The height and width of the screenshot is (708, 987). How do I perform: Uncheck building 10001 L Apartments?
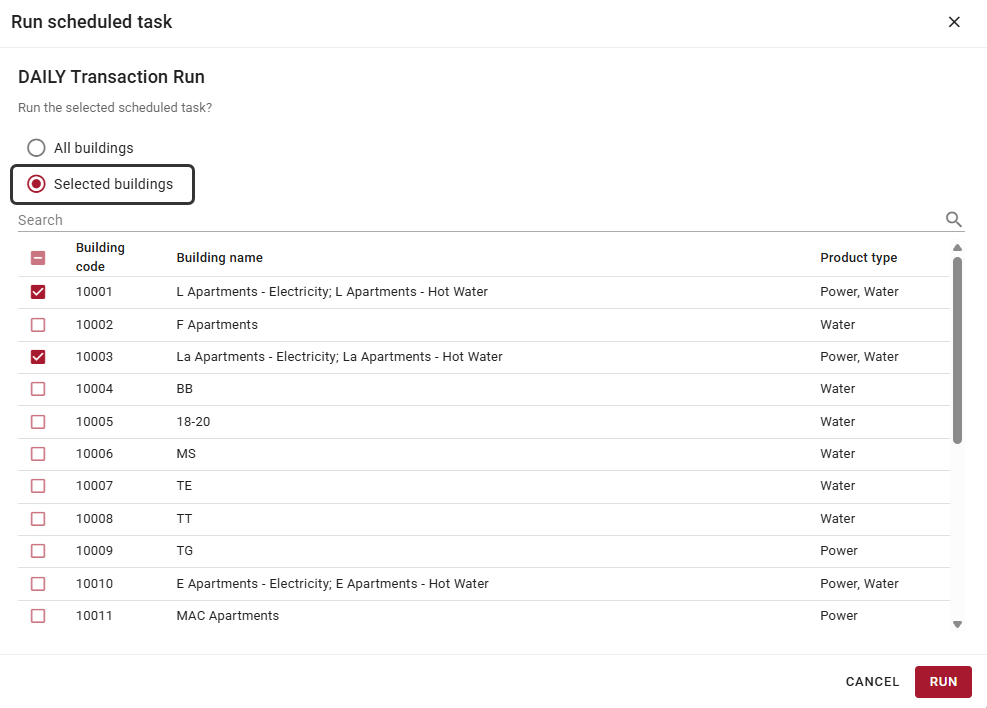(38, 291)
